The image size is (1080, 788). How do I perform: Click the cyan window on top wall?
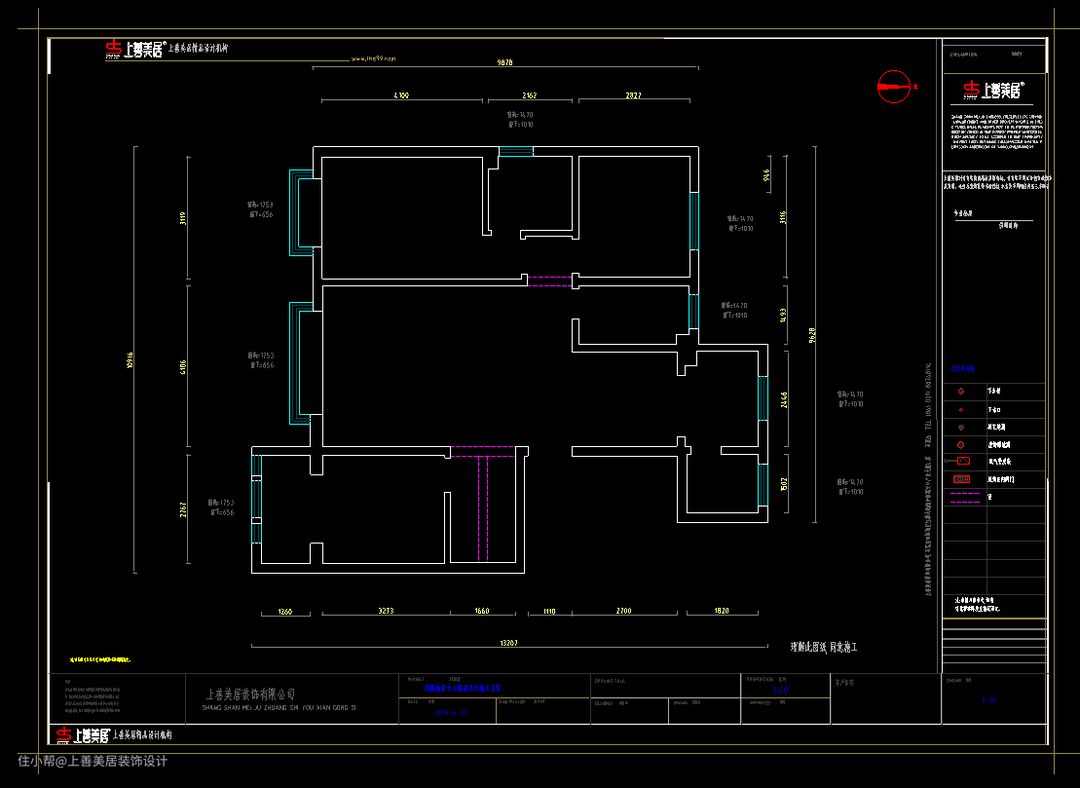(516, 152)
